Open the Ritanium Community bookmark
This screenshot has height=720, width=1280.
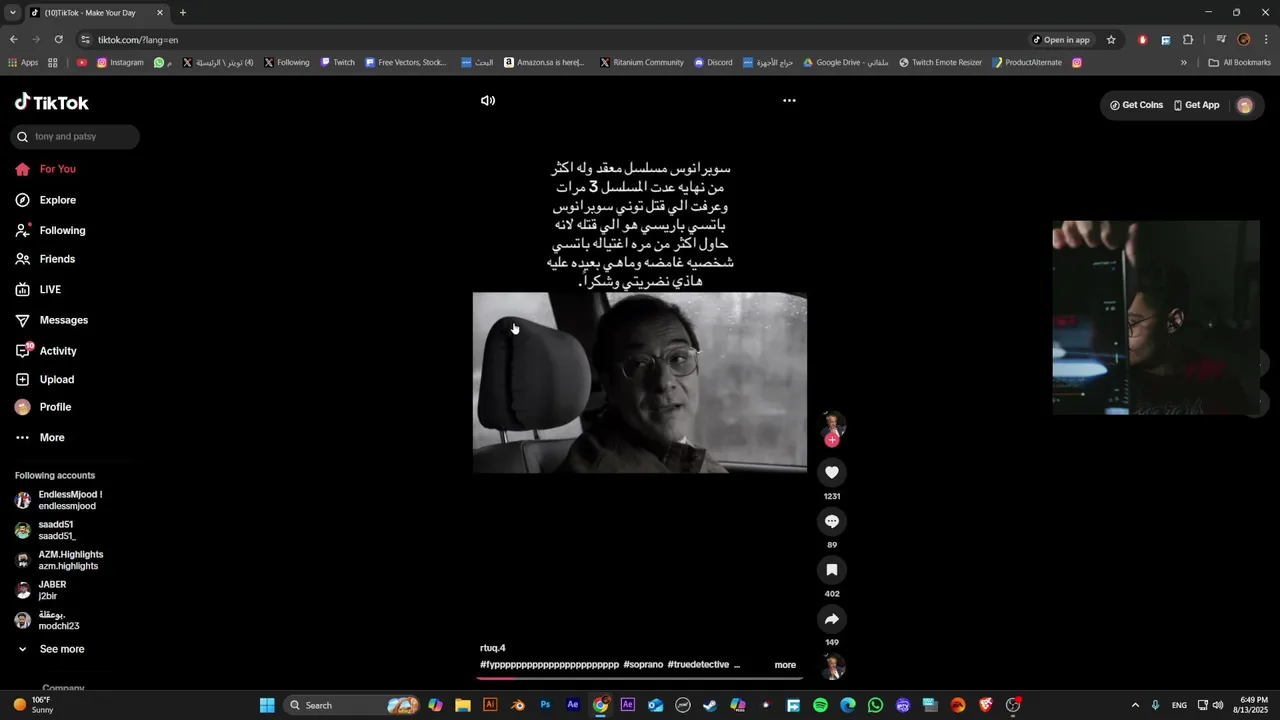click(x=641, y=62)
